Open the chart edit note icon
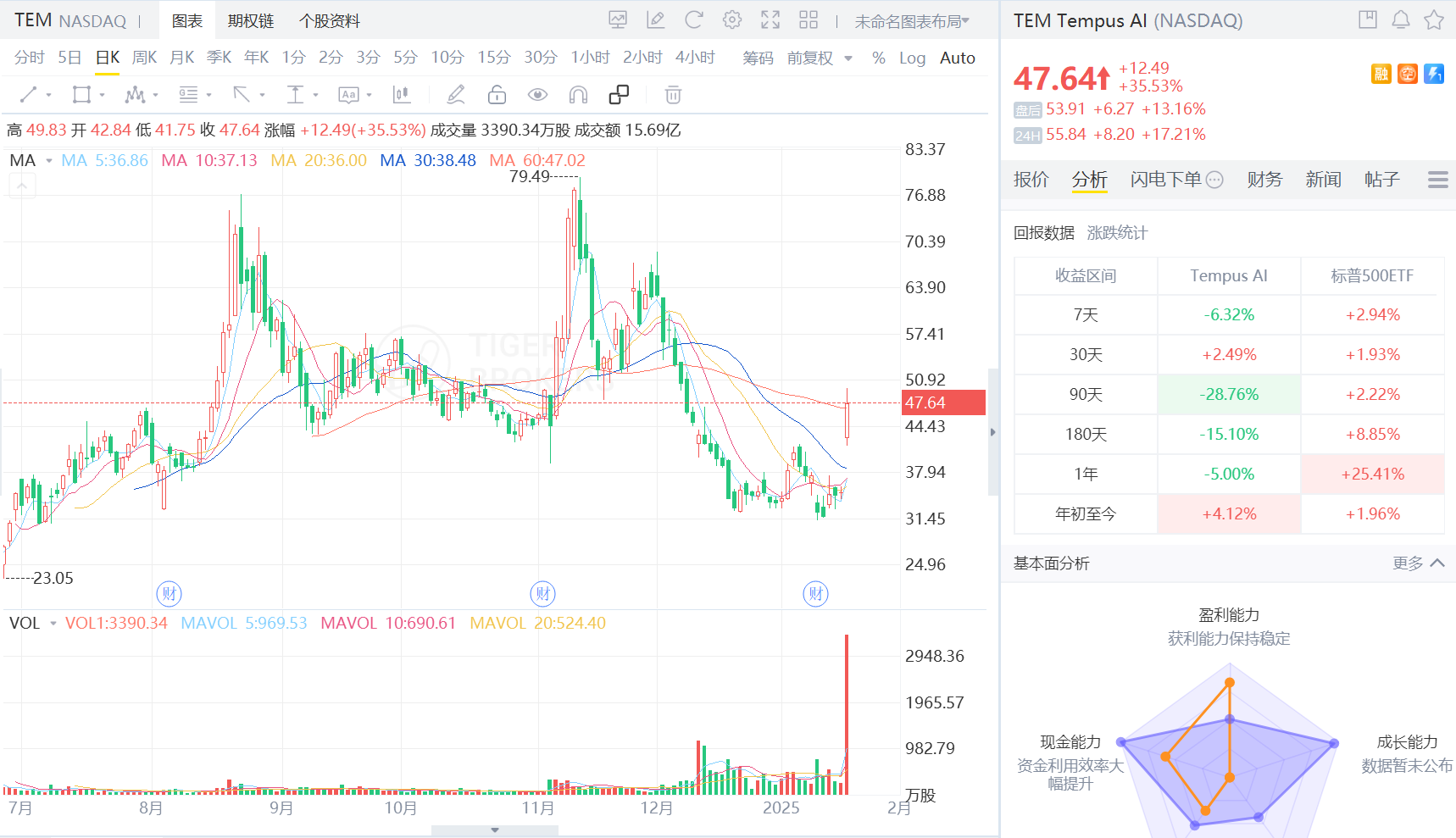The image size is (1456, 838). click(x=655, y=20)
